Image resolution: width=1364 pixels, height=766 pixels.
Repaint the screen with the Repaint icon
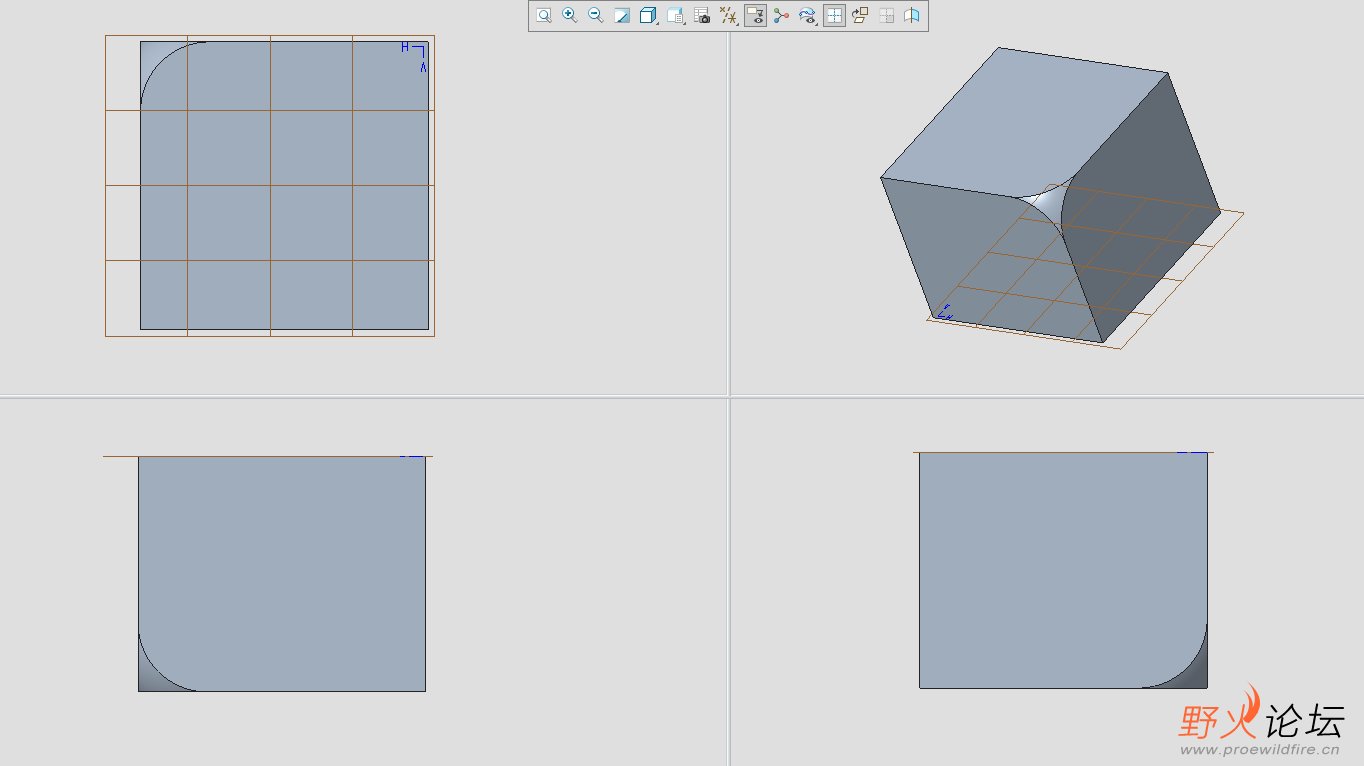621,15
